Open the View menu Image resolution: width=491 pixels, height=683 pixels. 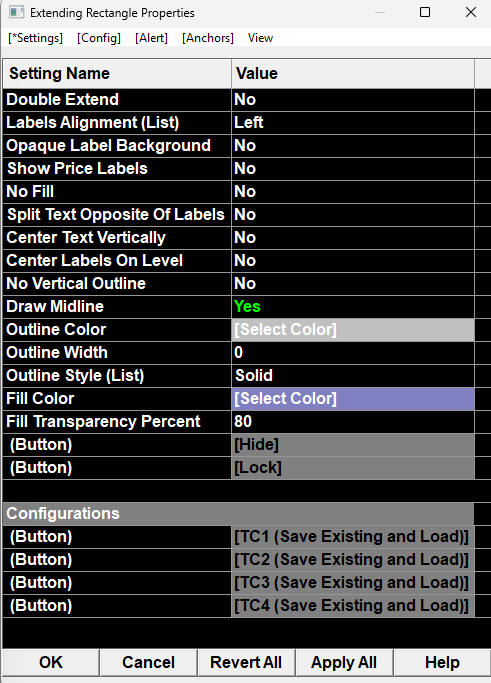[x=261, y=38]
